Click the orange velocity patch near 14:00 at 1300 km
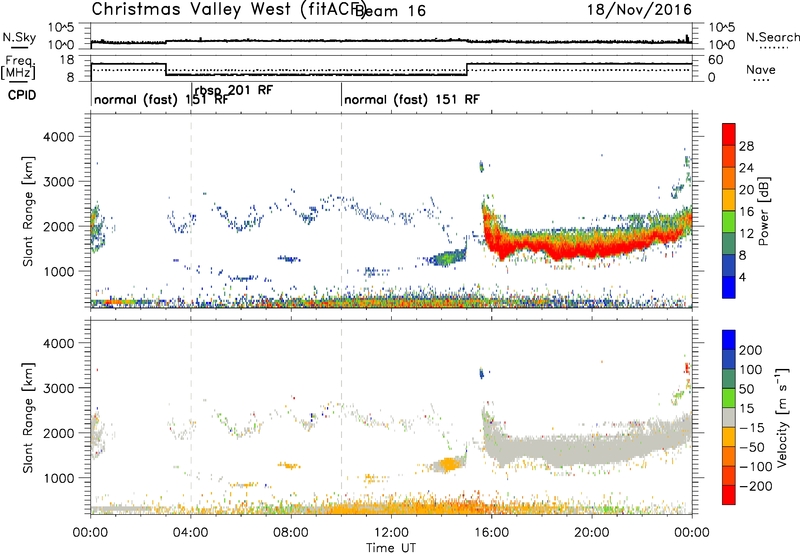Screen dimensions: 800x554 pyautogui.click(x=448, y=464)
